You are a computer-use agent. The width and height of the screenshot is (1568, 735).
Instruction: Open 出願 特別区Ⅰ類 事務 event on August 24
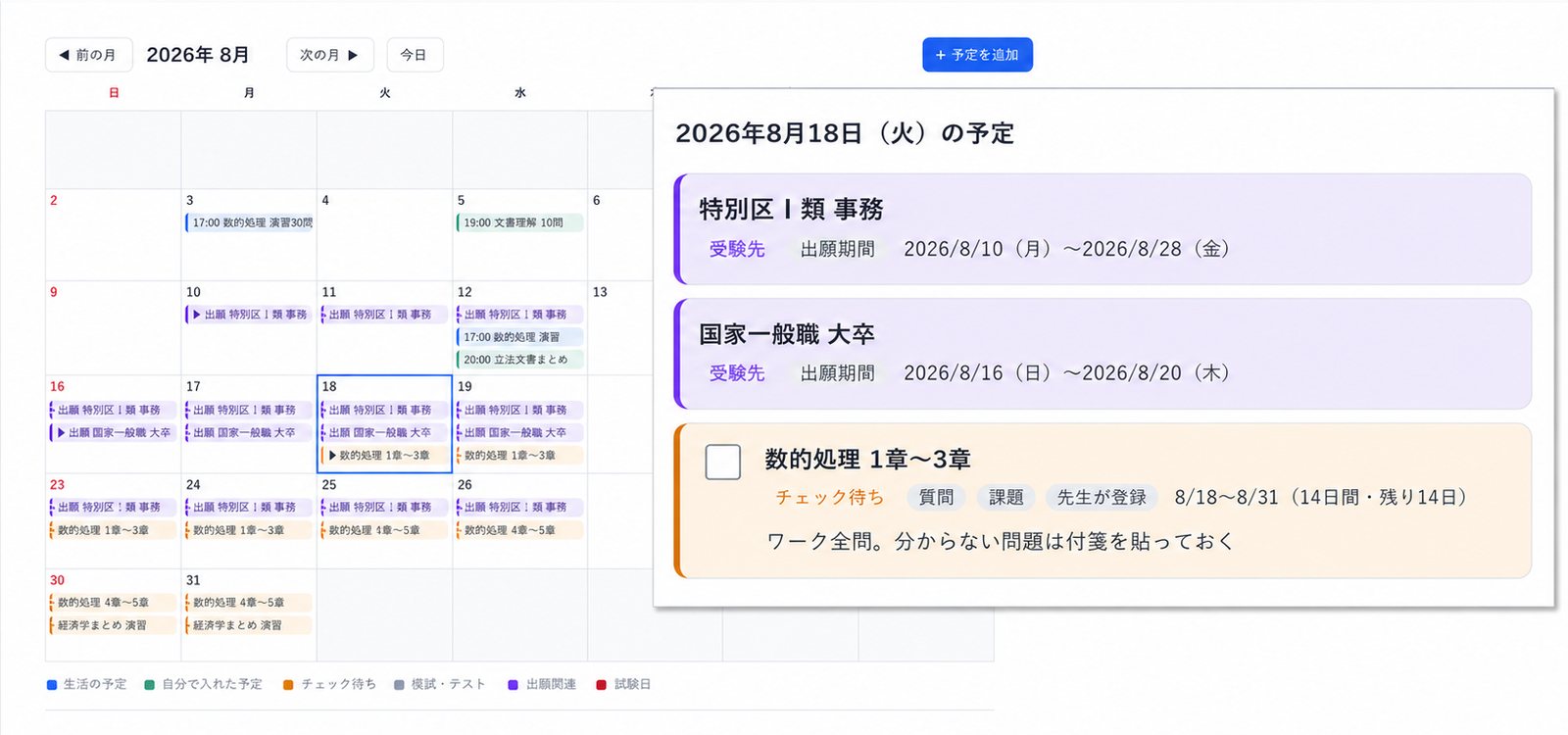coord(249,508)
